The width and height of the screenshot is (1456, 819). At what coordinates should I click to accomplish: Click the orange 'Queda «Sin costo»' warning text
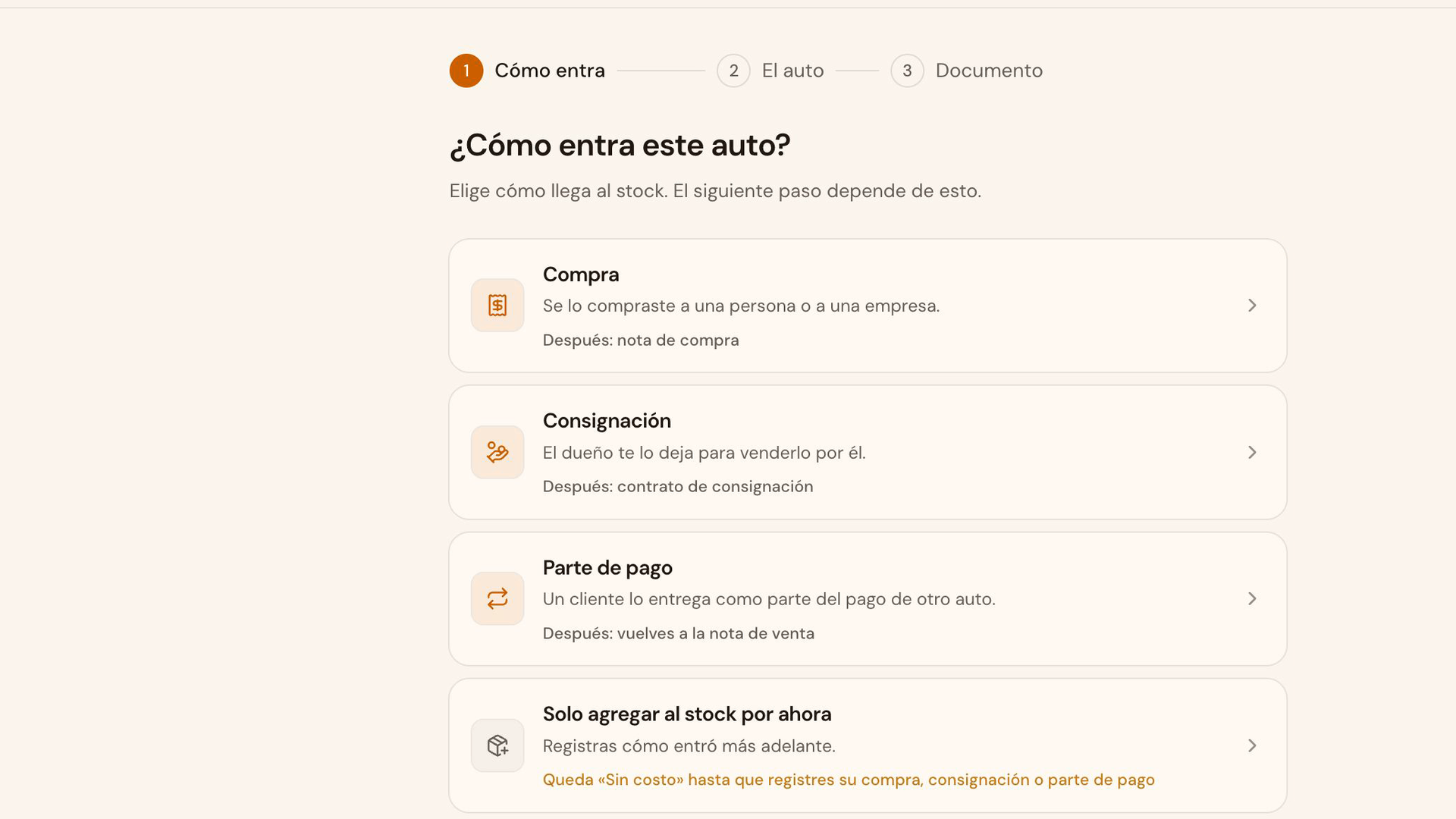click(849, 780)
